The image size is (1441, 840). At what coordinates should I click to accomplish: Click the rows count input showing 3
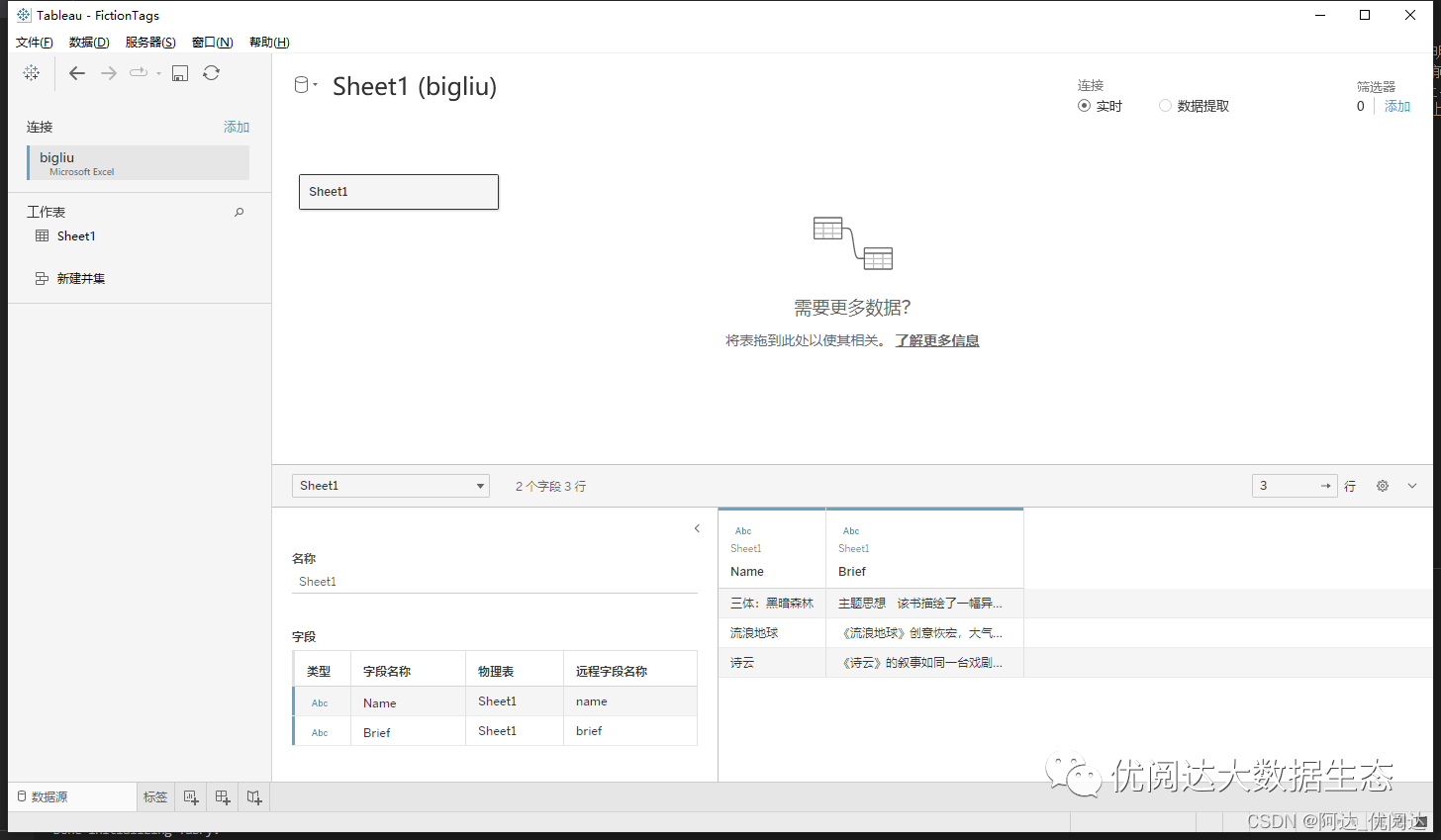coord(1285,486)
